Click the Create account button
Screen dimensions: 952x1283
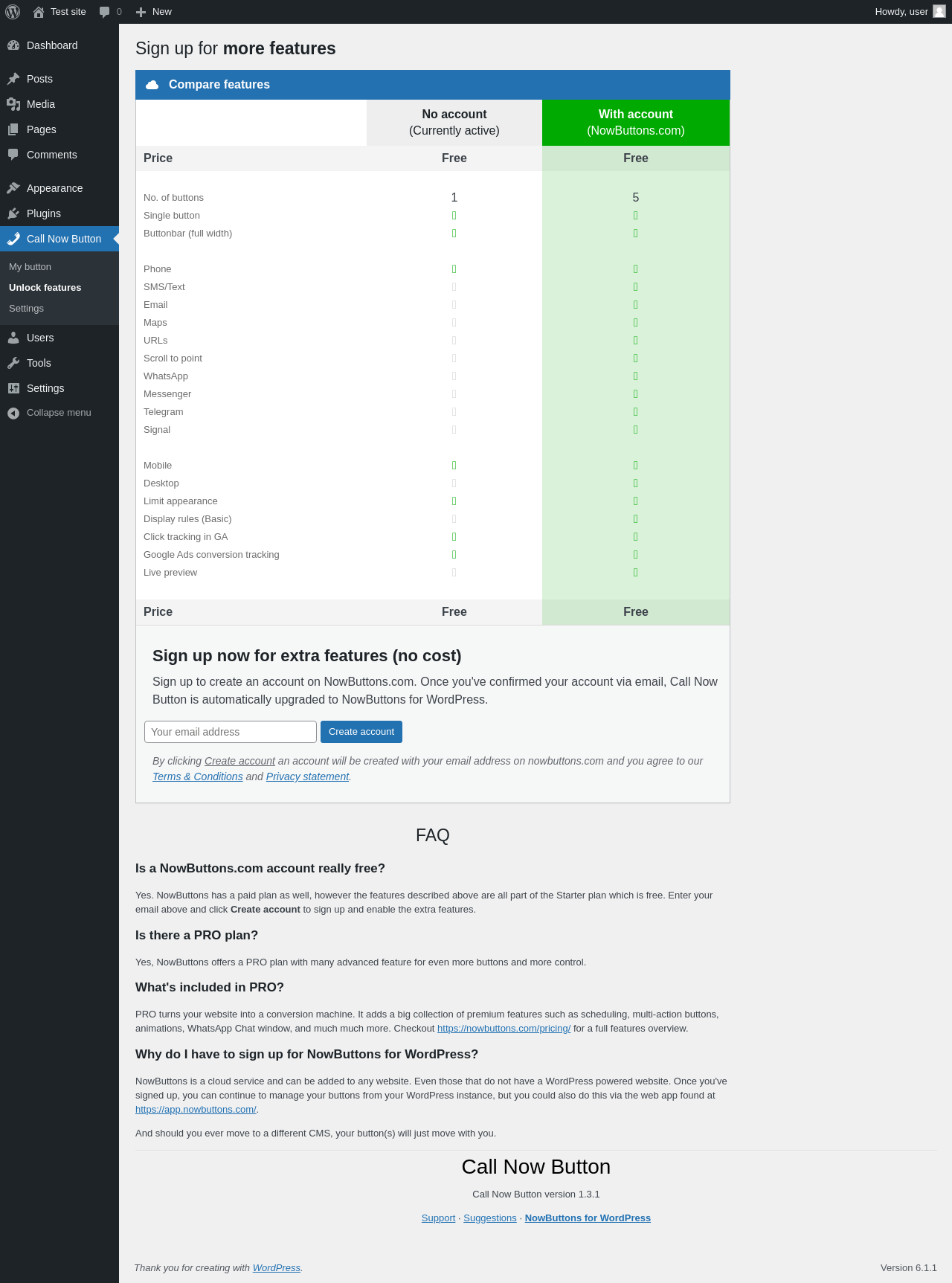361,732
